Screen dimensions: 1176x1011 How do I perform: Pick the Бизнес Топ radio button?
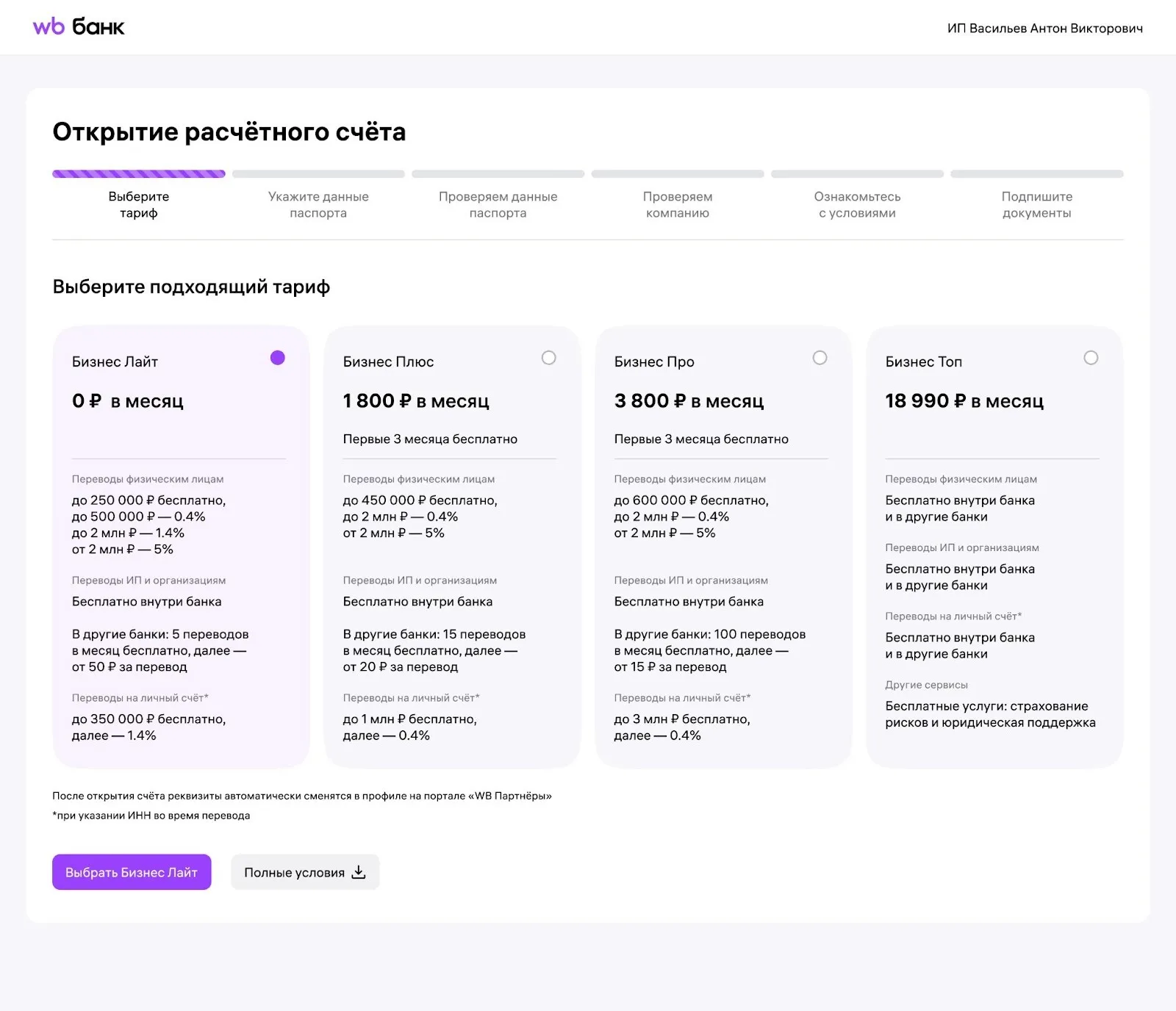click(x=1091, y=358)
